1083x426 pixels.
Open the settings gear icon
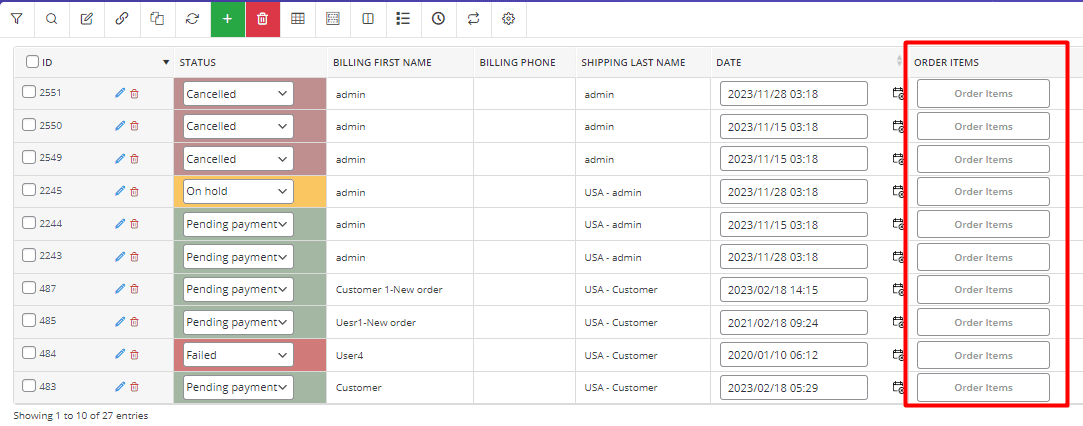pyautogui.click(x=509, y=19)
